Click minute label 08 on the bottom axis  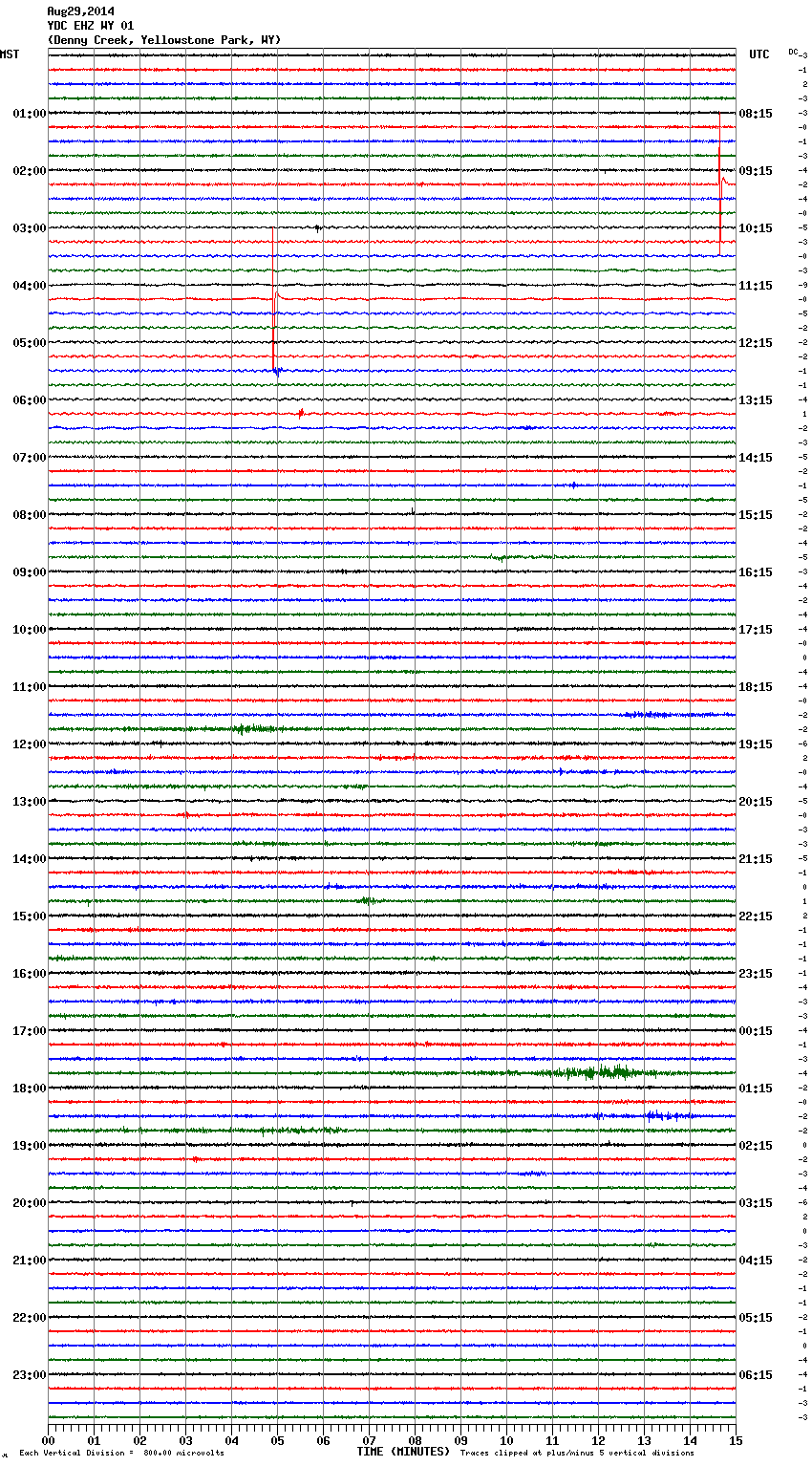415,1440
